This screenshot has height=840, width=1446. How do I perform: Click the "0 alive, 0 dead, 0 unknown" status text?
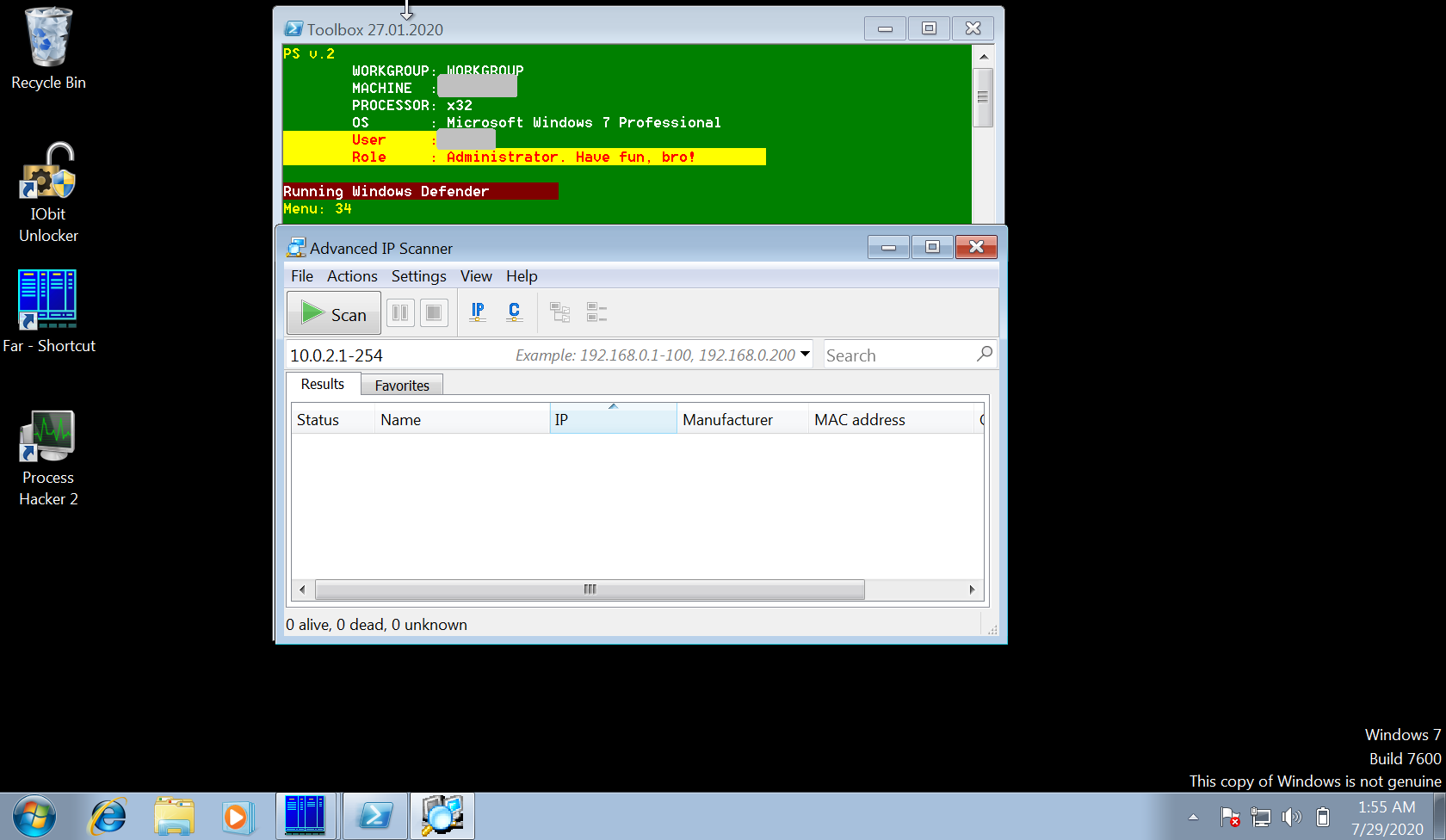coord(376,625)
